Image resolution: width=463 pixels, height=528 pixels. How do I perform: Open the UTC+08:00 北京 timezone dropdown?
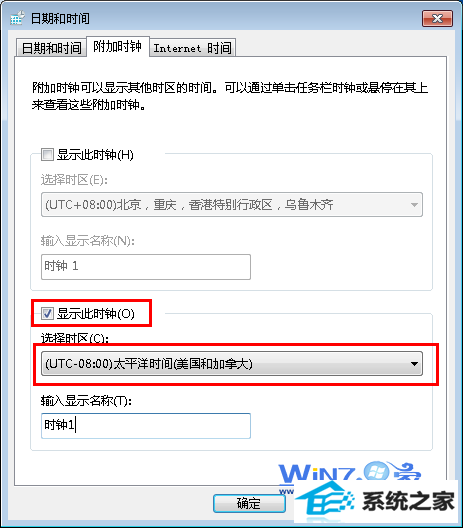click(232, 204)
